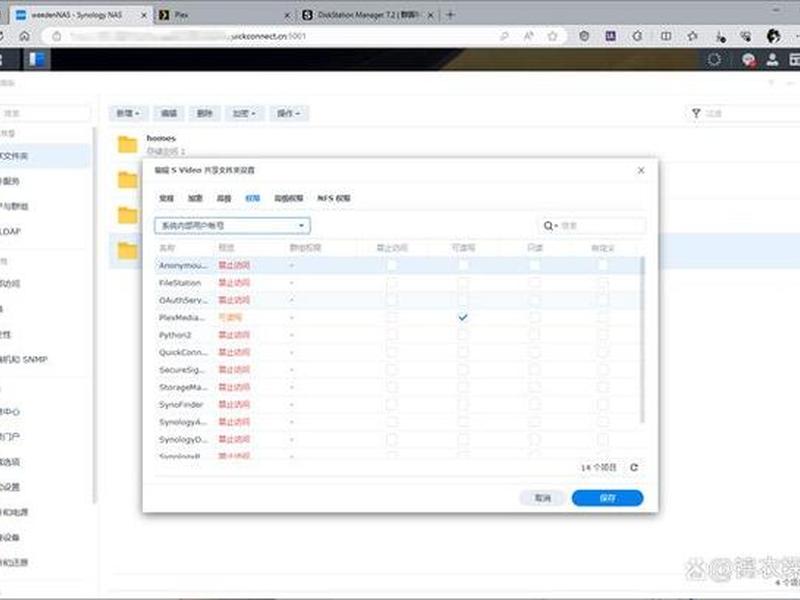Close the Plex browser tab
Viewport: 800px width, 600px height.
(x=287, y=15)
